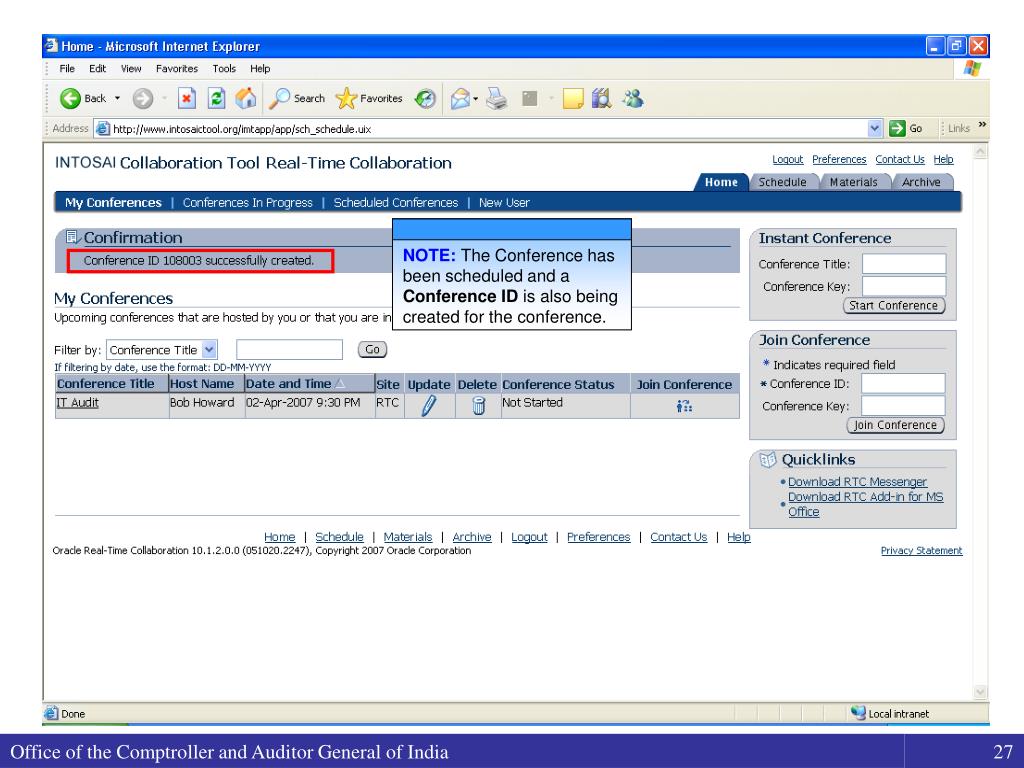This screenshot has width=1024, height=768.
Task: Click the Refresh page icon
Action: click(x=216, y=99)
